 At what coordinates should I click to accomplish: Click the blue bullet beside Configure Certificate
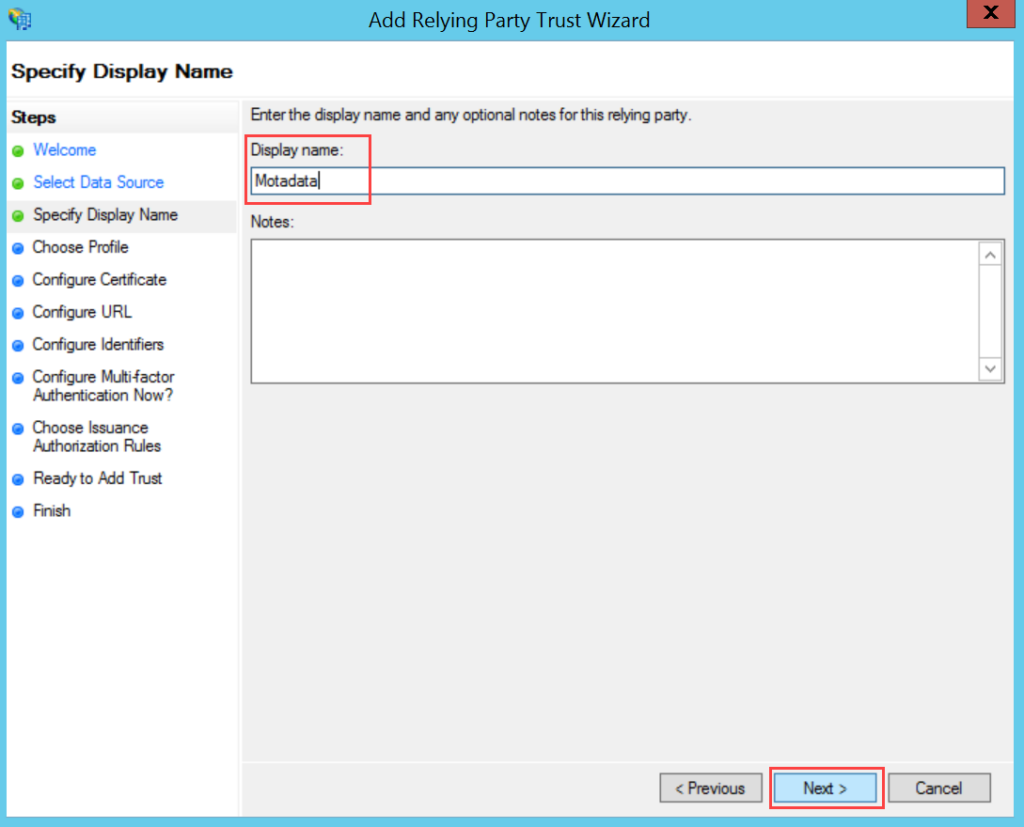(17, 281)
